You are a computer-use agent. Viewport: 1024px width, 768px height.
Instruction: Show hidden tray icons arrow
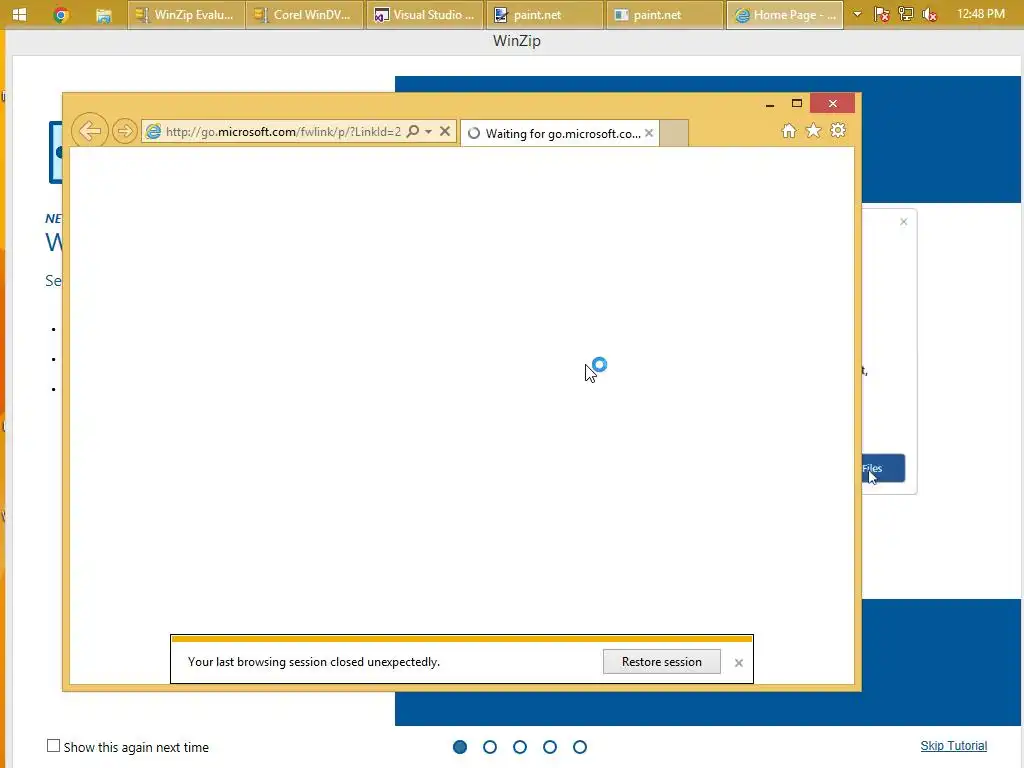tap(857, 14)
